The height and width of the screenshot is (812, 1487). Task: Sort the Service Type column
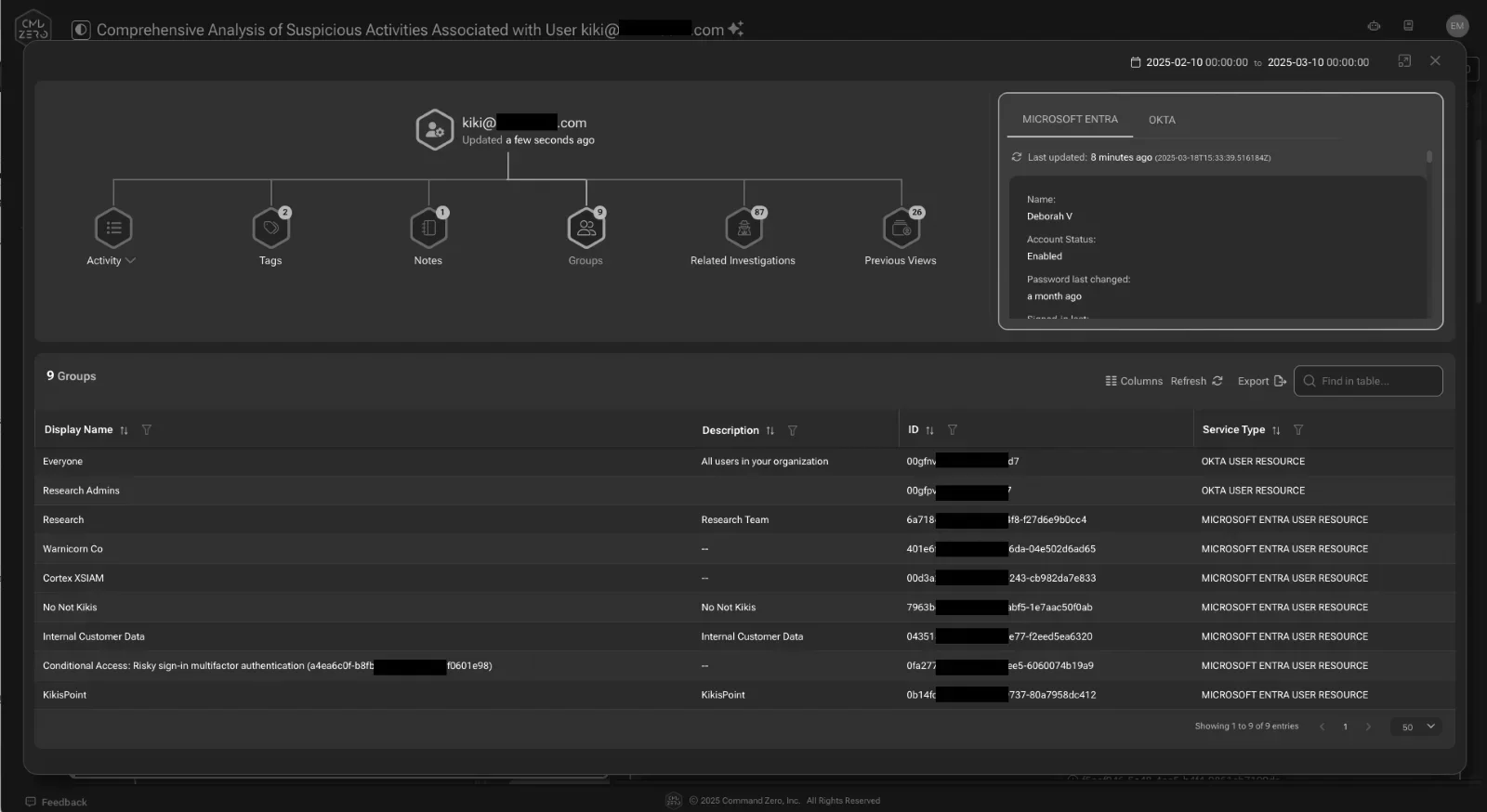(1276, 430)
